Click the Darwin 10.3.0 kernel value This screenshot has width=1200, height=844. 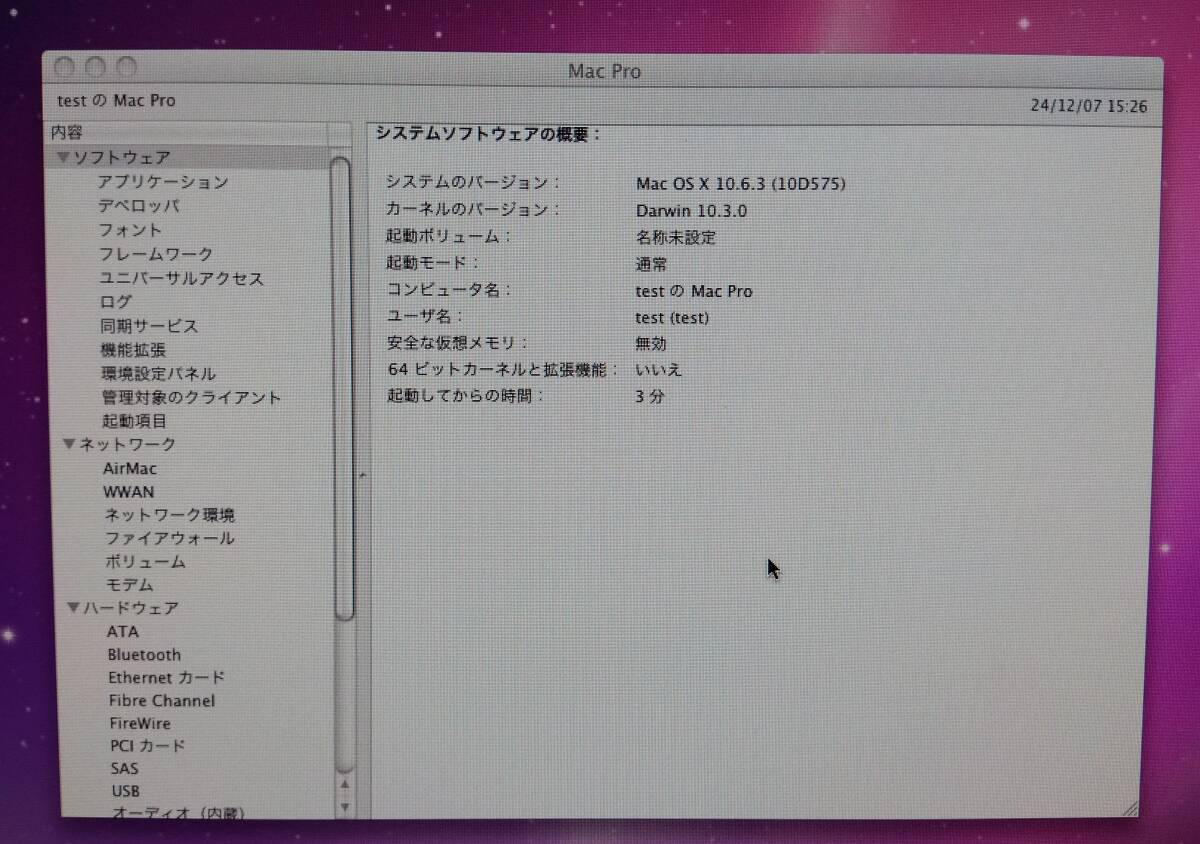(691, 211)
